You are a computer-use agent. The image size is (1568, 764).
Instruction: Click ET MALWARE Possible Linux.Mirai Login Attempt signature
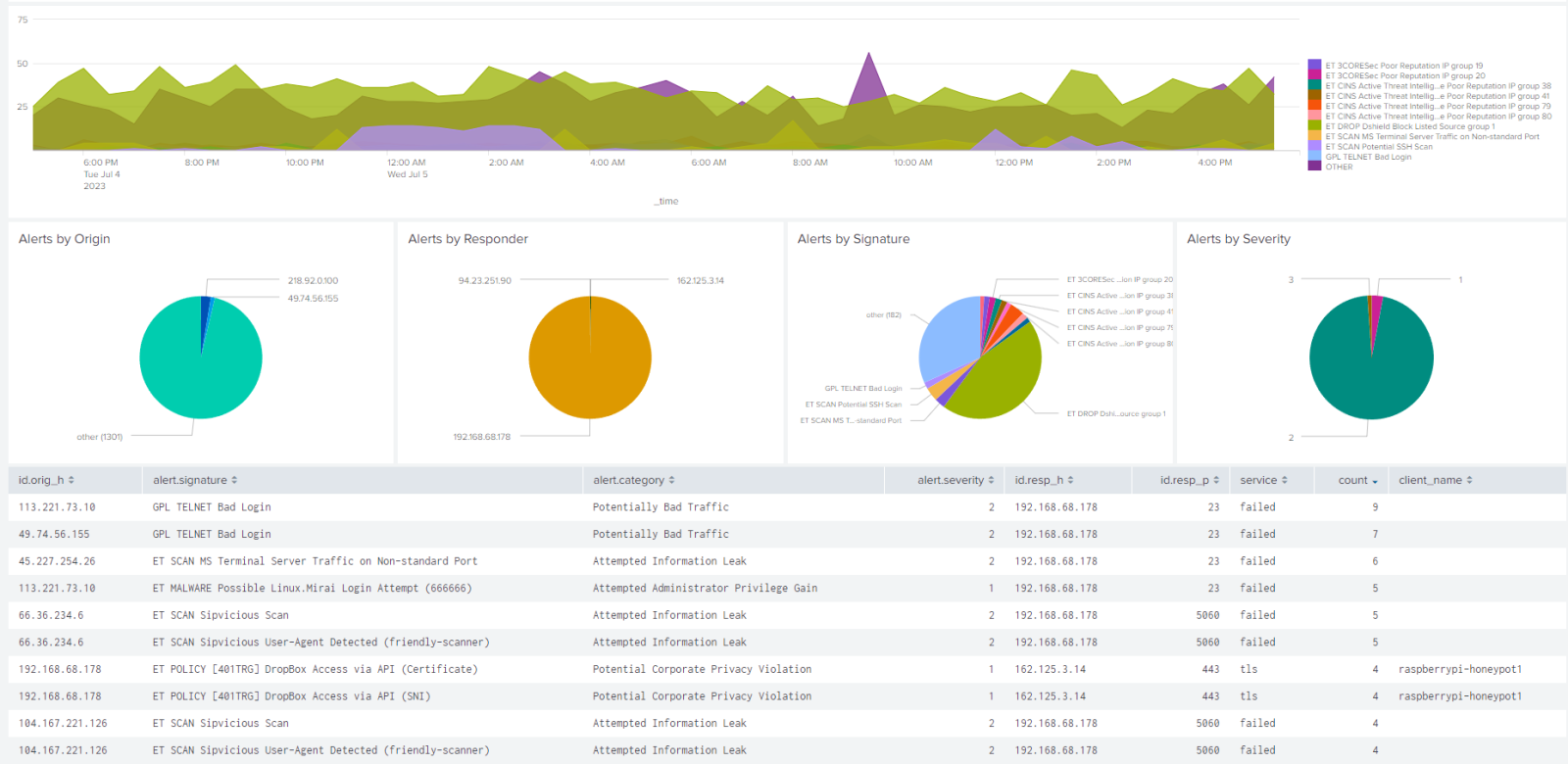coord(312,588)
